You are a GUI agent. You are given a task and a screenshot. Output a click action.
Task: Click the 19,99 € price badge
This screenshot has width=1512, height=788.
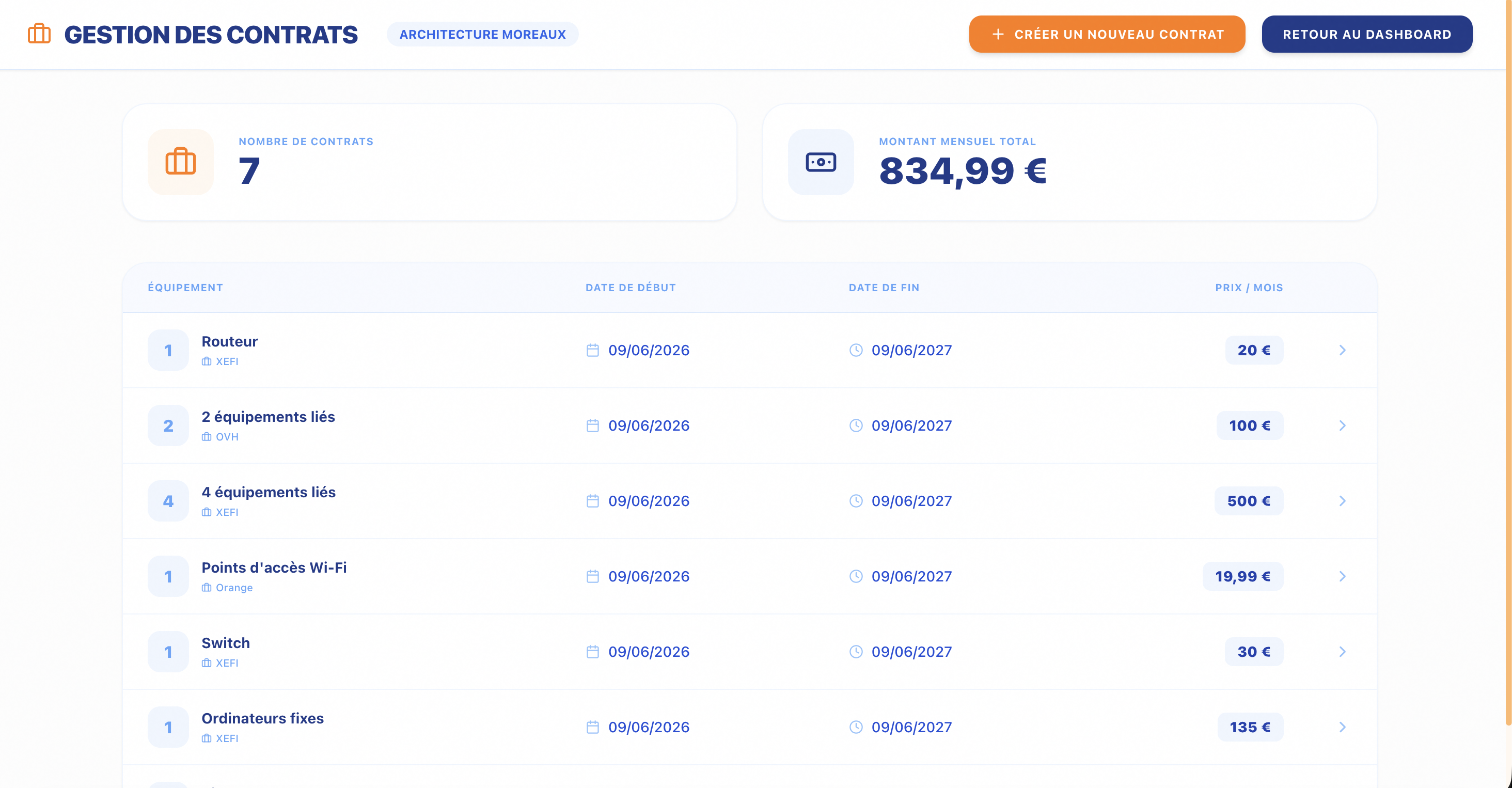1242,576
